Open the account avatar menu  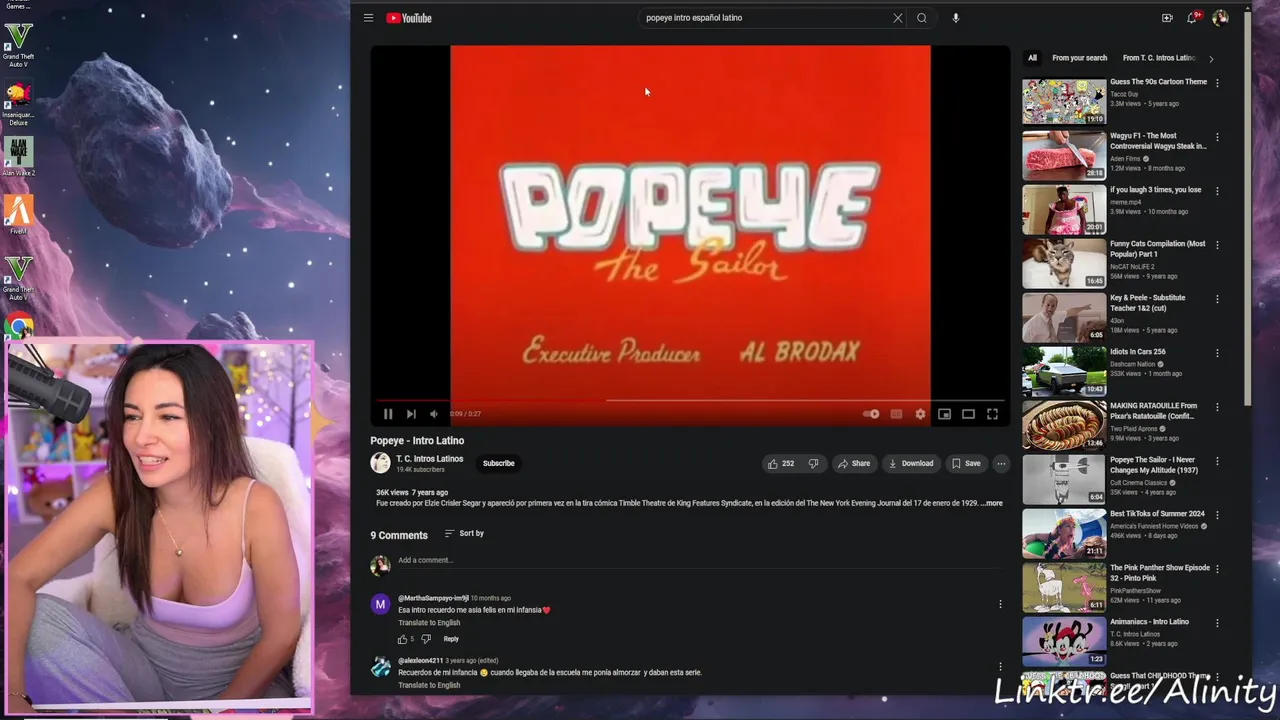[1220, 18]
